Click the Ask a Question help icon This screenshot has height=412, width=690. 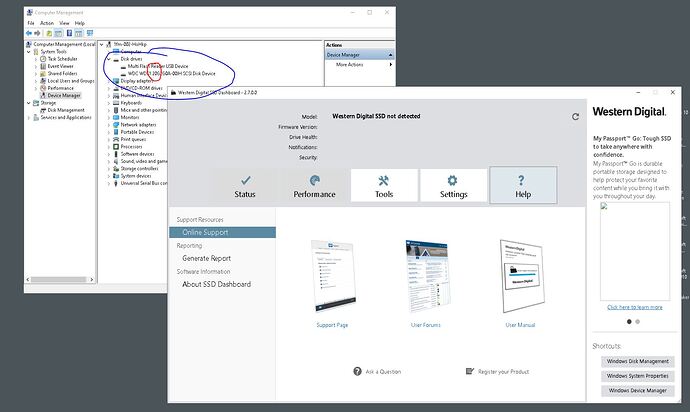point(357,372)
